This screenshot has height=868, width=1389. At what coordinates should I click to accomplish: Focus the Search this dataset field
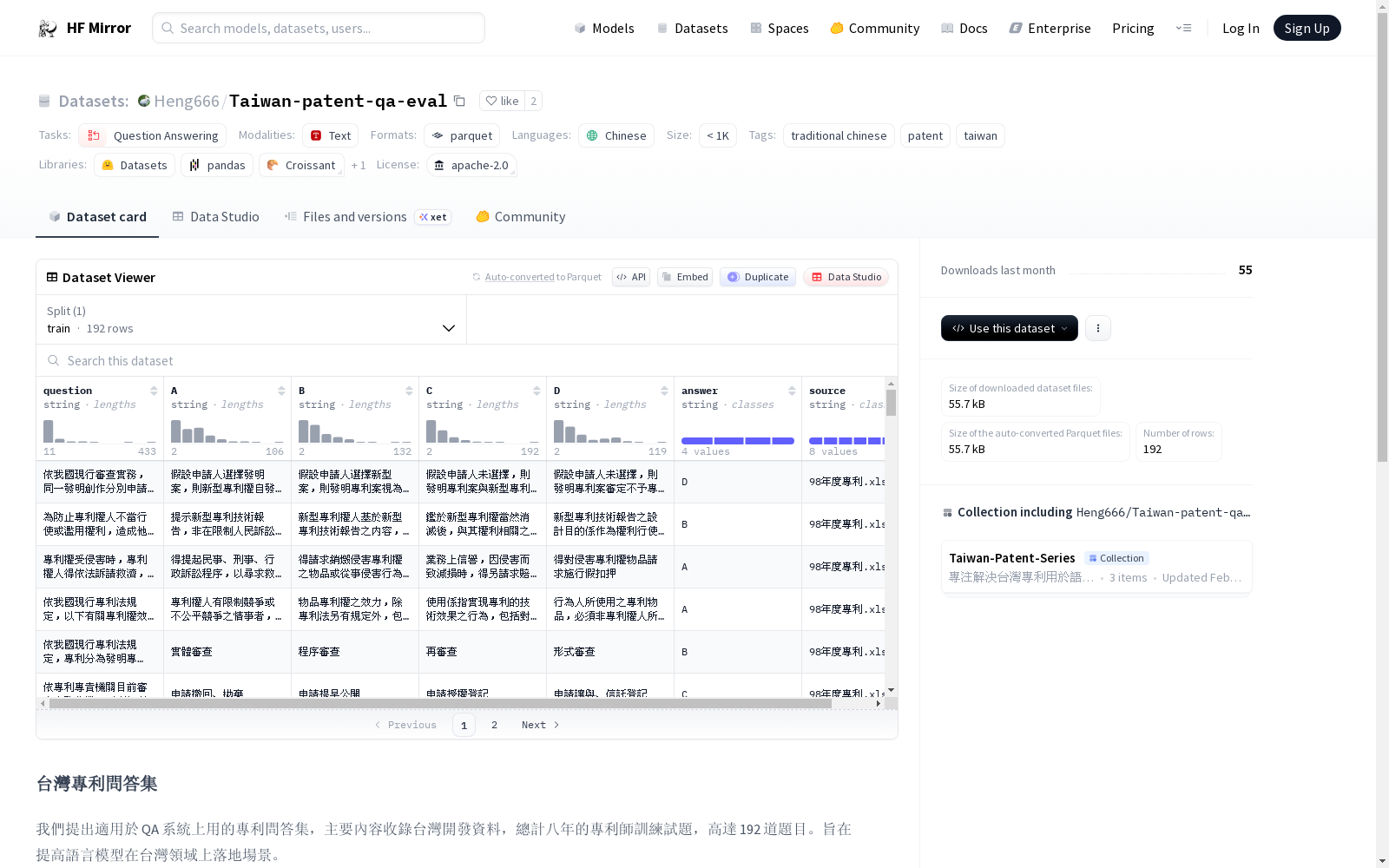point(467,360)
